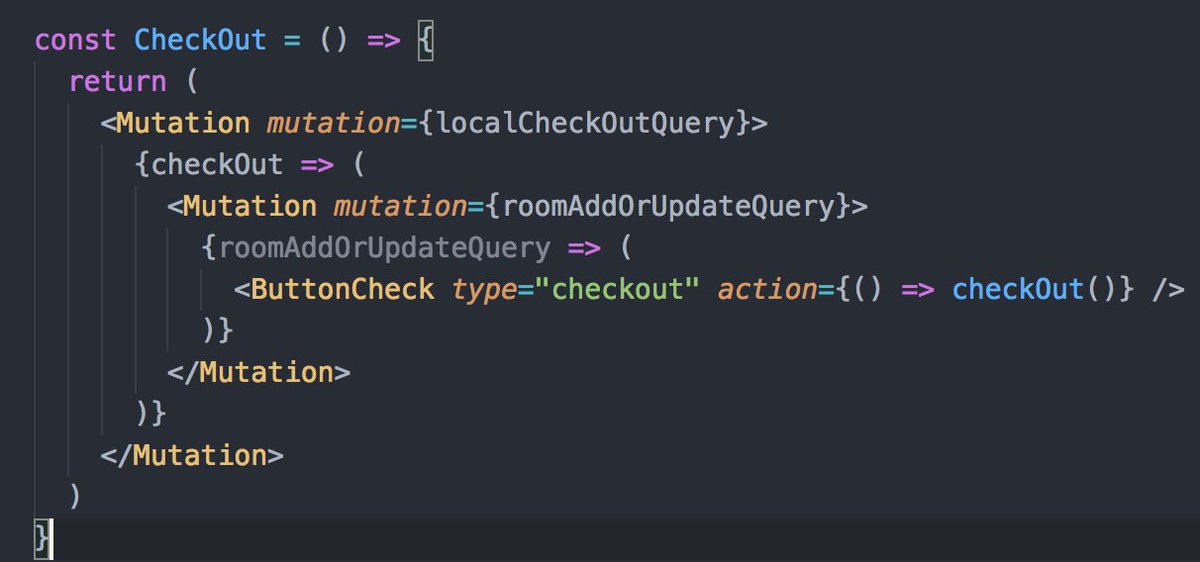Screen dimensions: 1200x562
Task: Click the self-closing "/>" of ButtonCheck
Action: pos(1169,290)
